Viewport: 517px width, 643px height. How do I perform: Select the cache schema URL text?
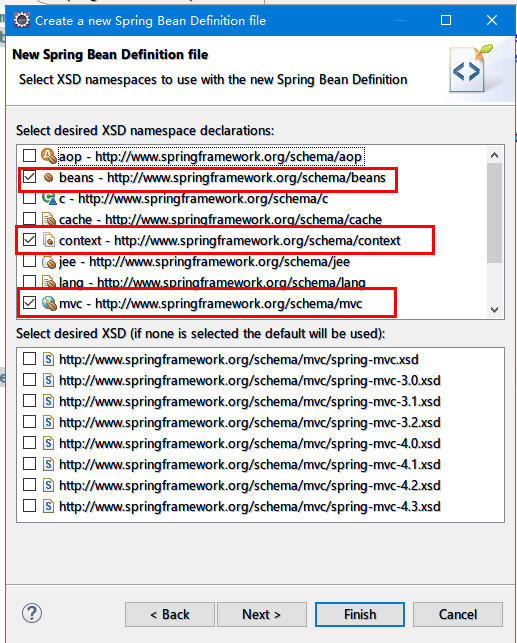coord(244,219)
